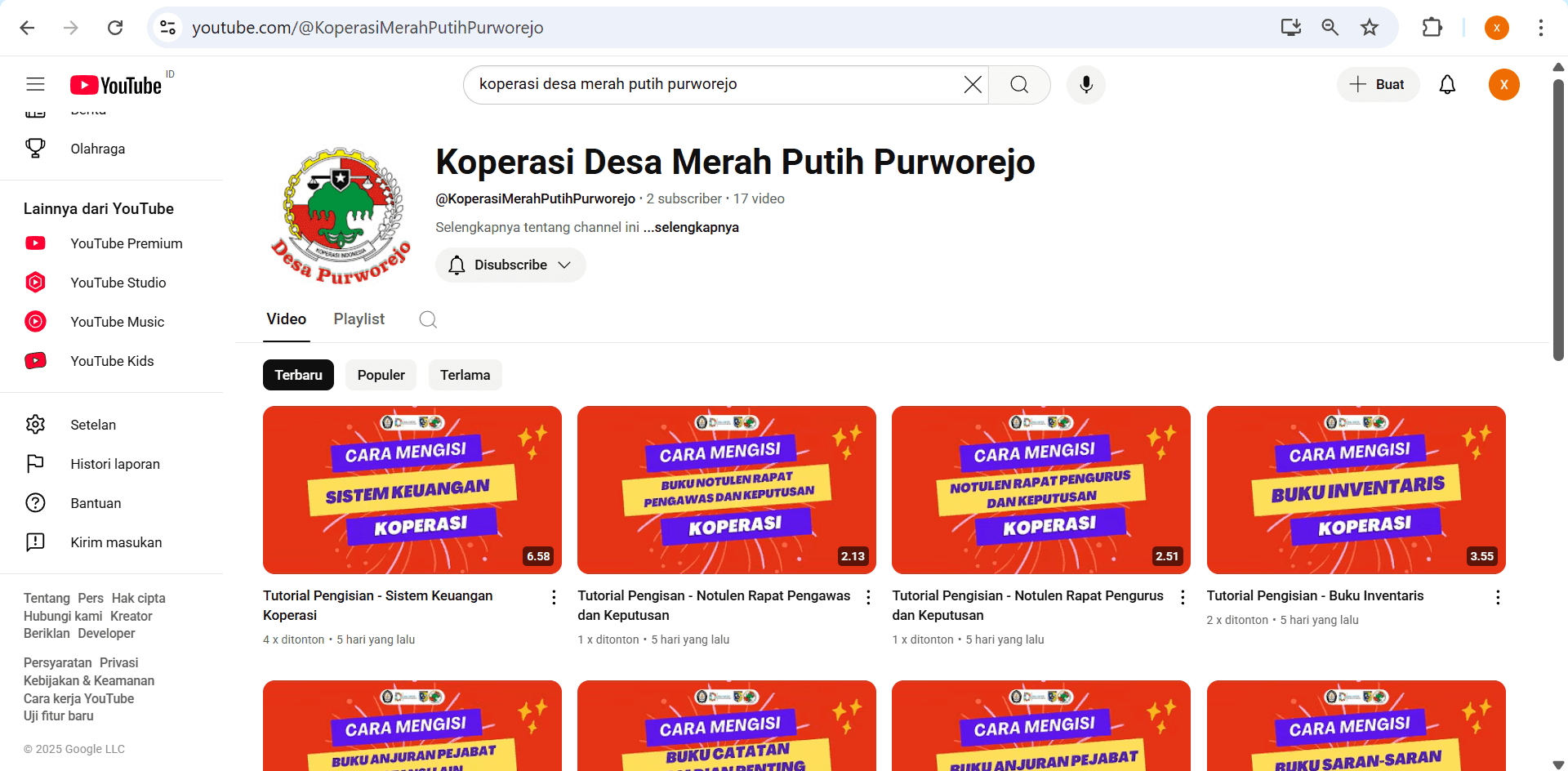Open Hubungi kami footer link
This screenshot has width=1568, height=771.
coord(63,616)
